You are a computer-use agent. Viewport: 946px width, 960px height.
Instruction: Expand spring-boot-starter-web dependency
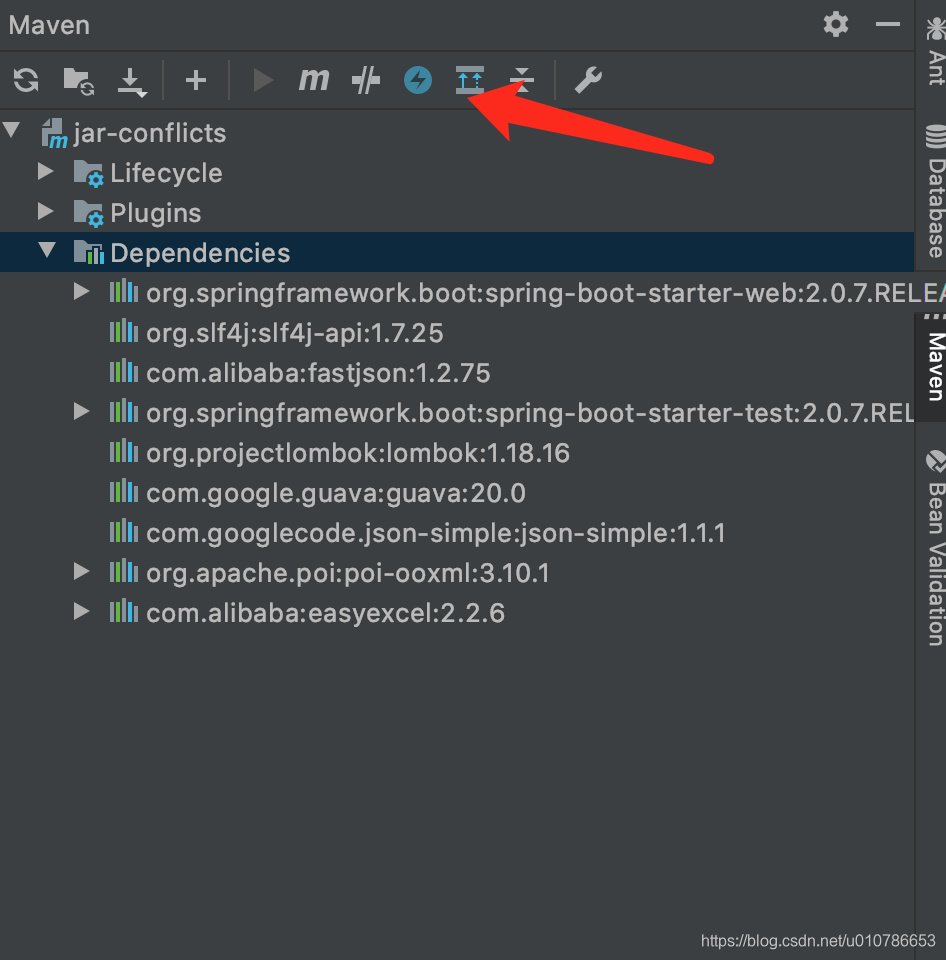point(81,291)
